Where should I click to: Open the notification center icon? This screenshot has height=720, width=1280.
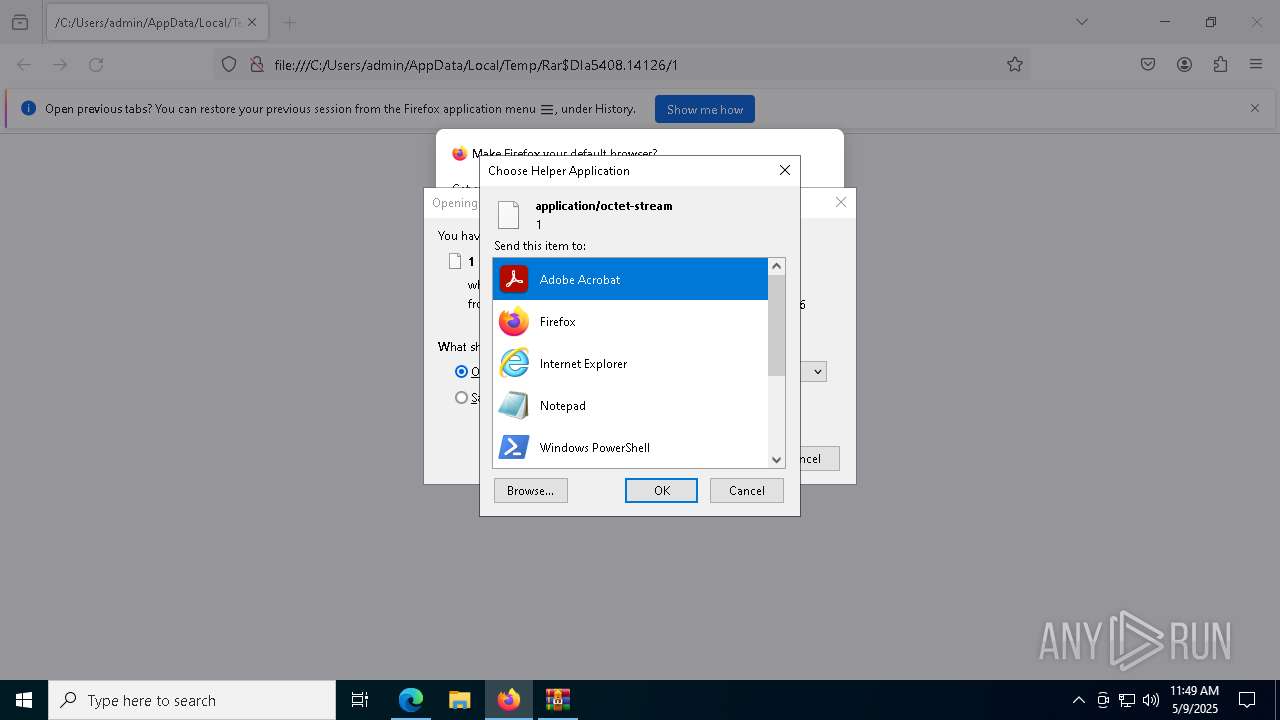[x=1248, y=700]
